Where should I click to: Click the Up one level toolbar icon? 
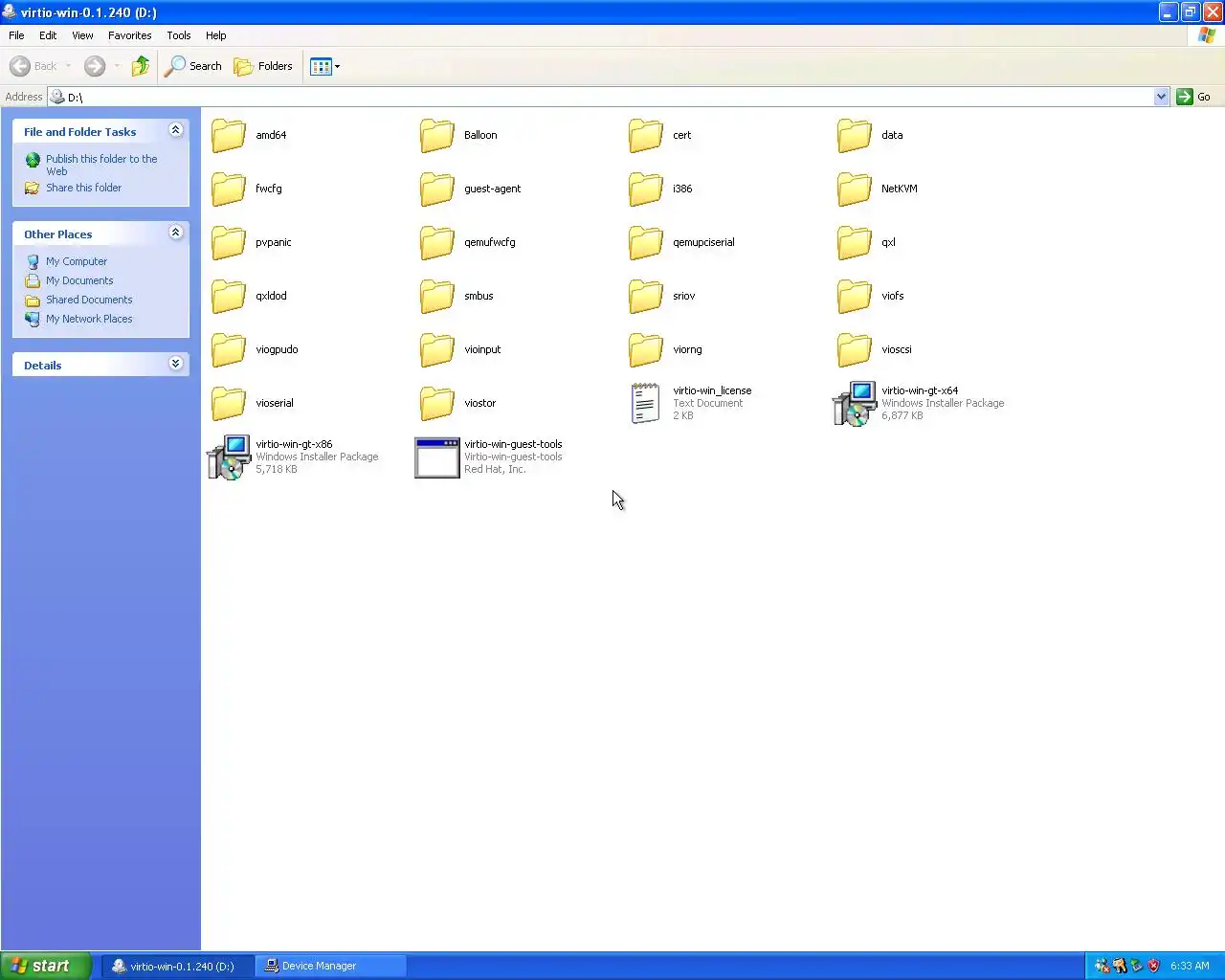click(141, 66)
